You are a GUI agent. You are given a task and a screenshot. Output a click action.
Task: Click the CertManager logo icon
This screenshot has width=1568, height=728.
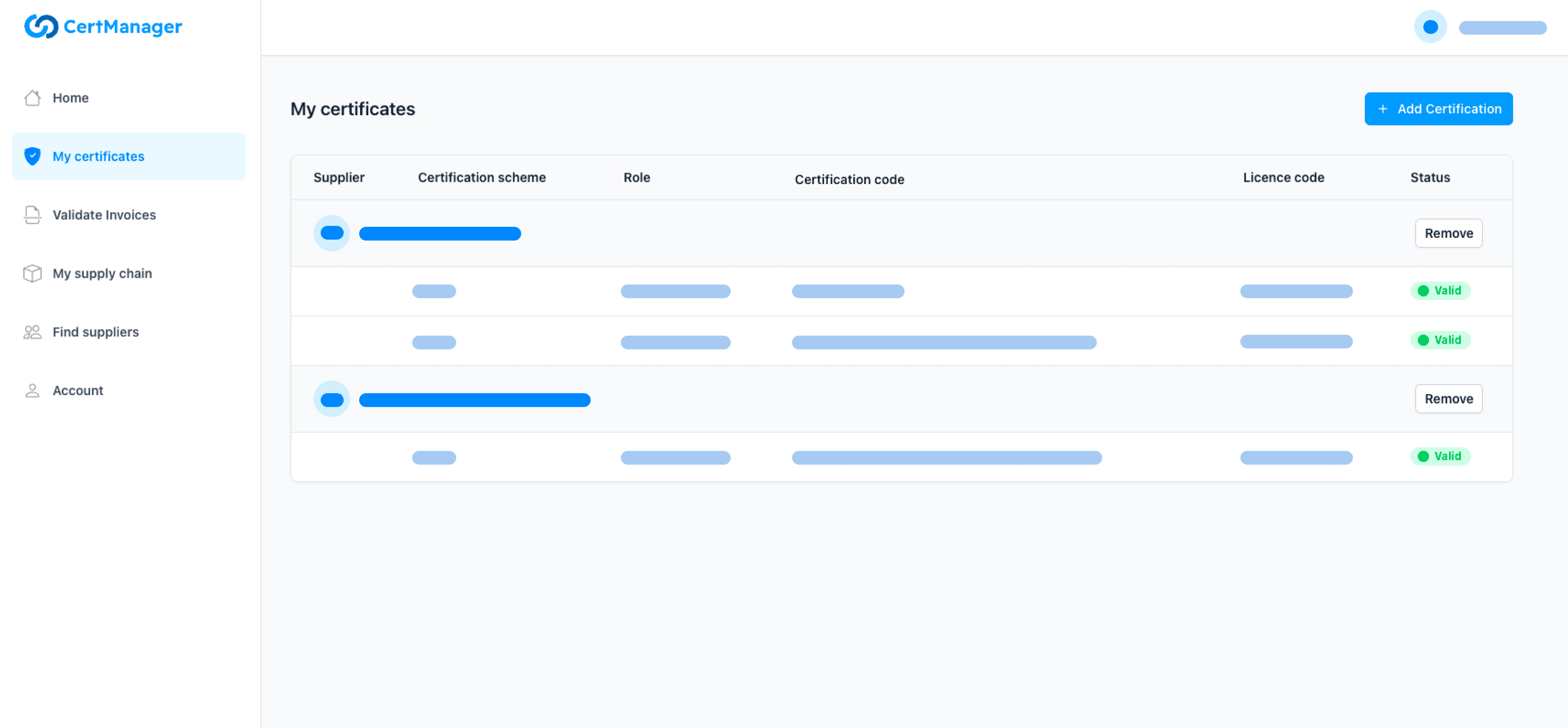coord(41,26)
